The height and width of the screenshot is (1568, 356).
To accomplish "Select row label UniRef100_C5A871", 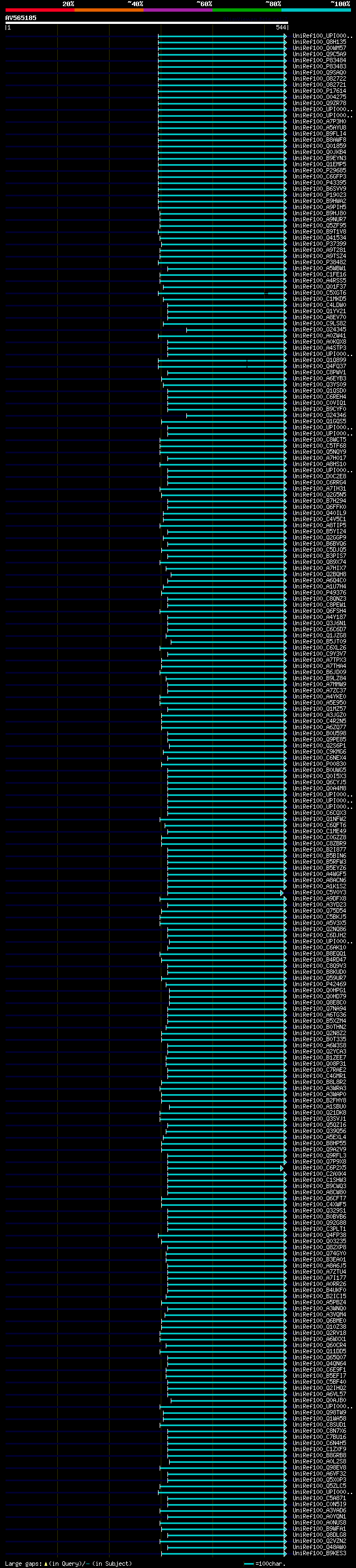I will coord(319,1498).
